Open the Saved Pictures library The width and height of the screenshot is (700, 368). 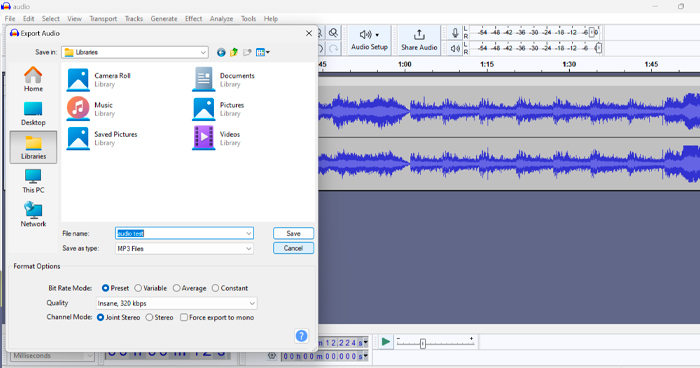(102, 138)
